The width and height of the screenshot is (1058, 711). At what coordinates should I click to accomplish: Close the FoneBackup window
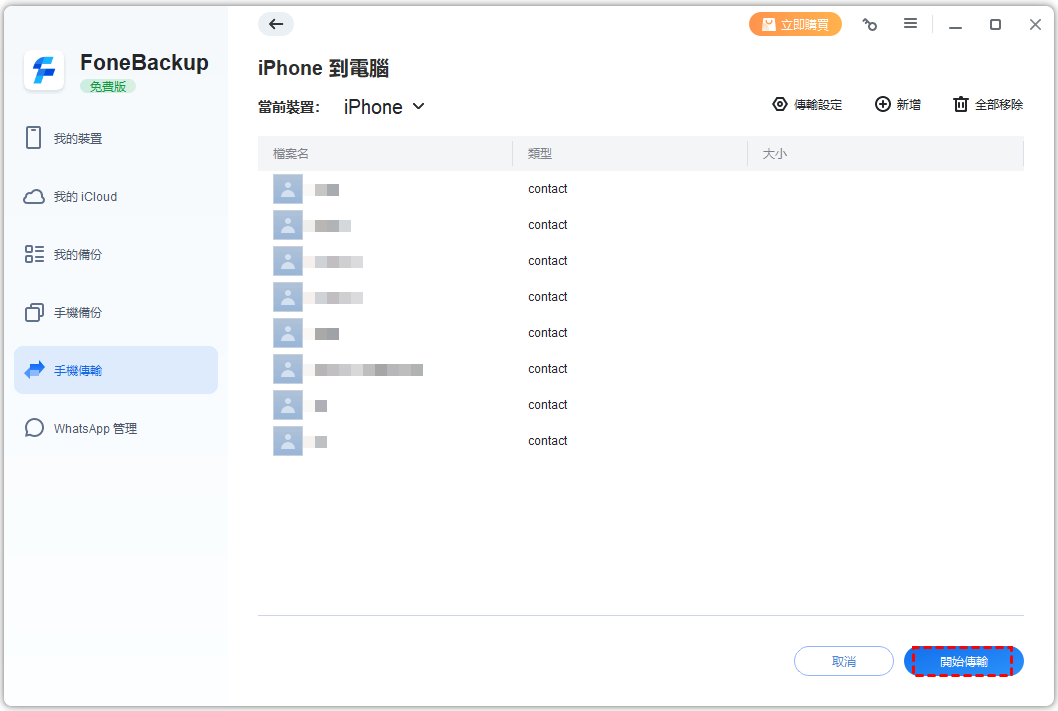[1035, 24]
